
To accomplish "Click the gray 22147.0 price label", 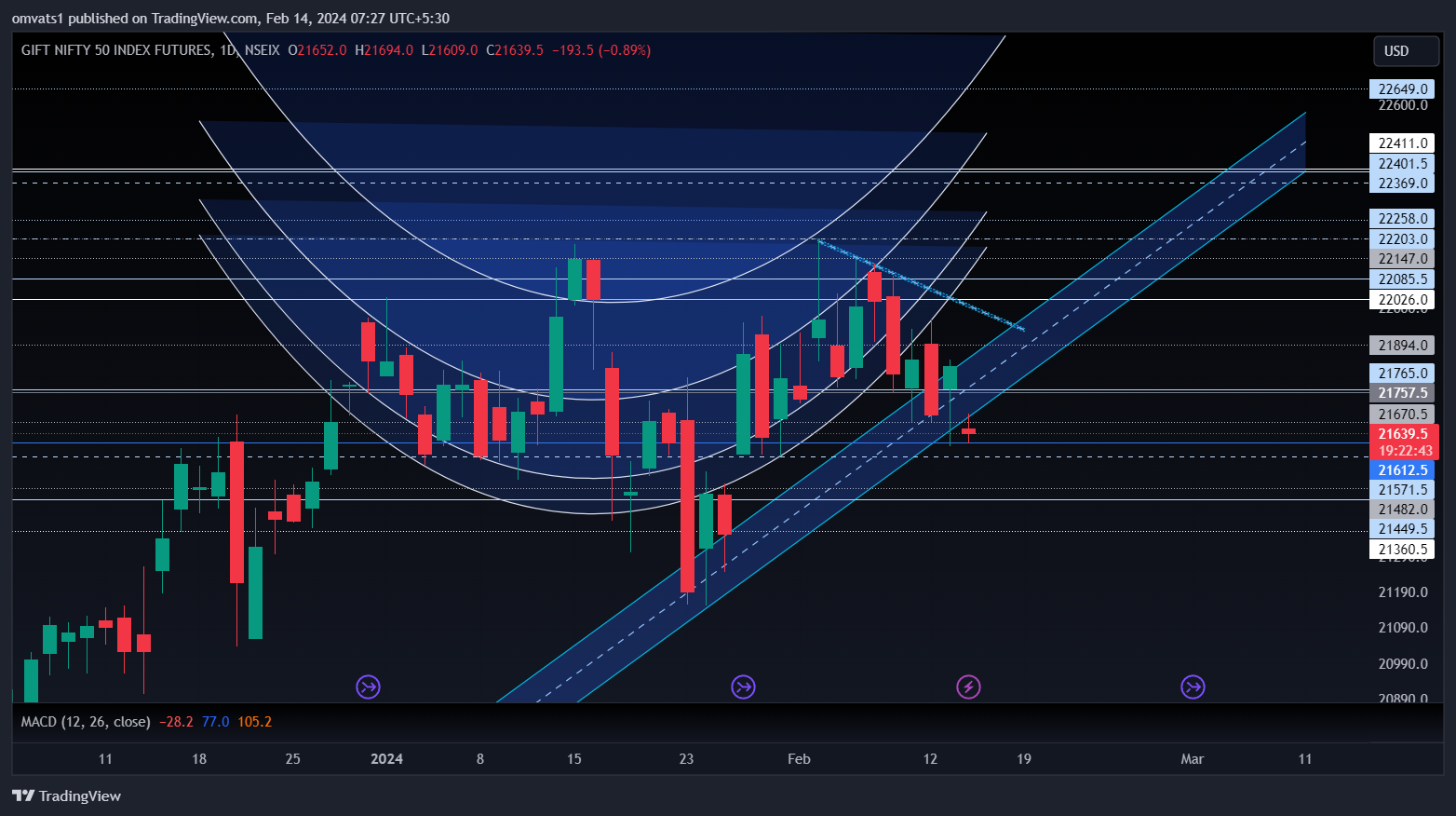I will pyautogui.click(x=1402, y=259).
